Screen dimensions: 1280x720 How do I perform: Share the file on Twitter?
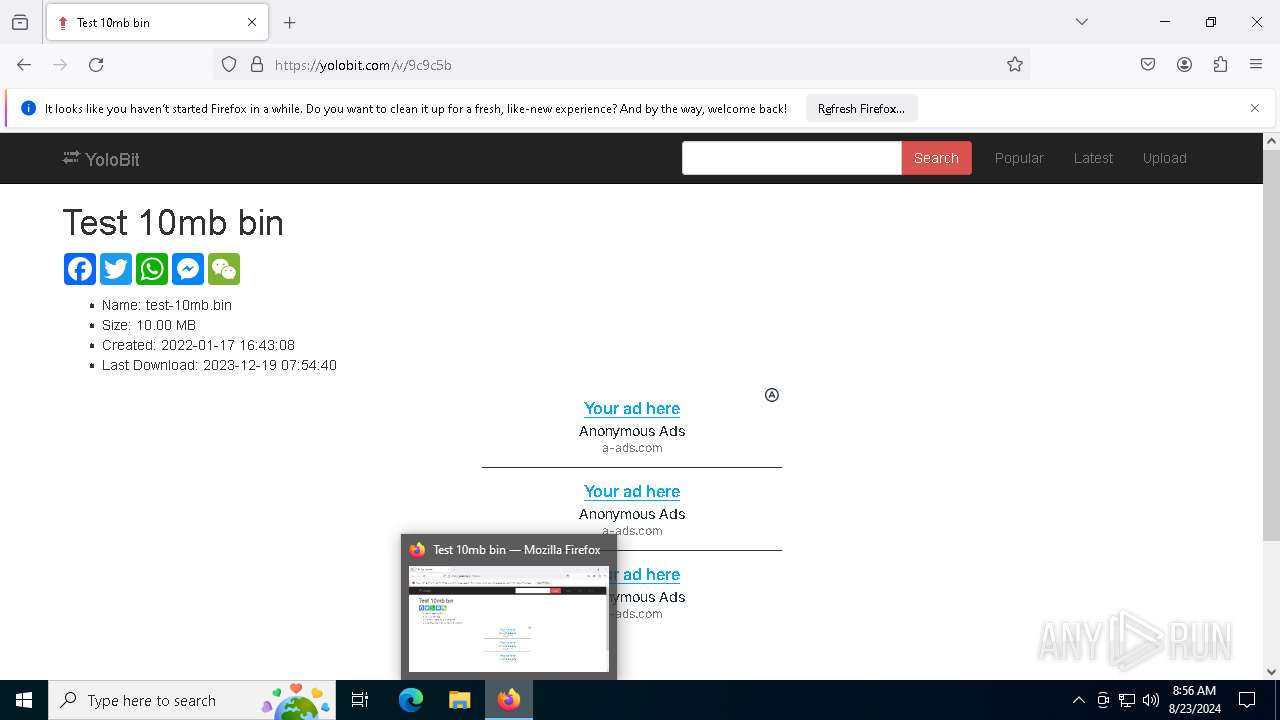click(116, 269)
